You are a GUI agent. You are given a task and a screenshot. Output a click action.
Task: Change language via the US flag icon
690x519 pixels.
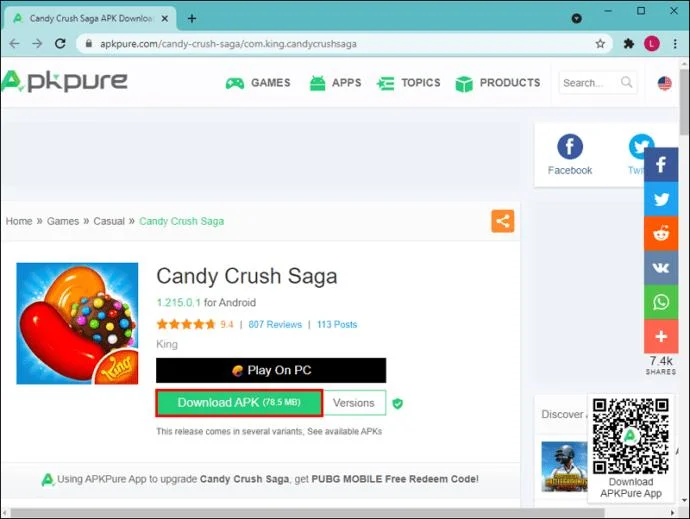pyautogui.click(x=664, y=83)
